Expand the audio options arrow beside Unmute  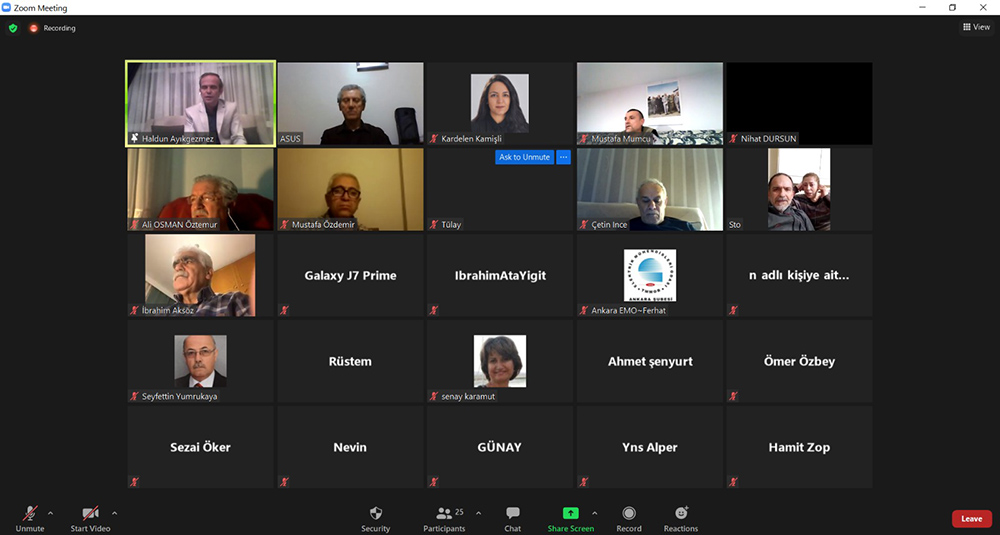[50, 513]
